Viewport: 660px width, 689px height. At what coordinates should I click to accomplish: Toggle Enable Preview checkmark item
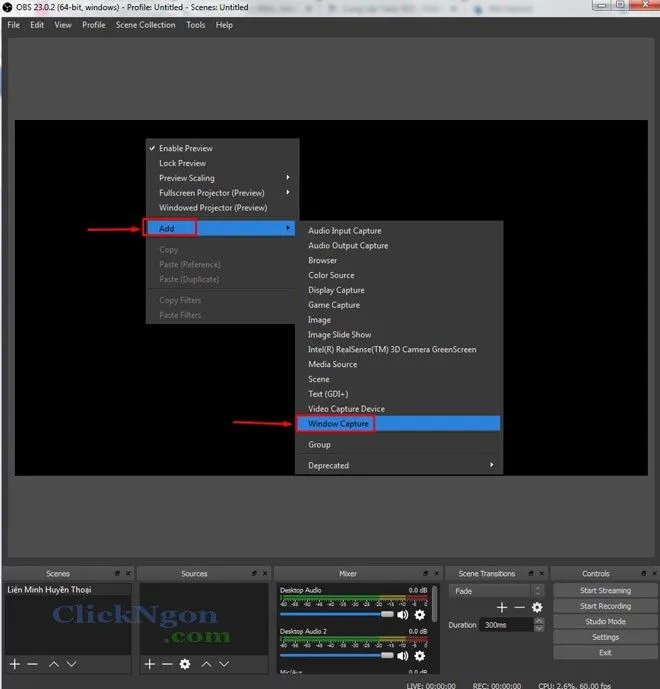222,148
